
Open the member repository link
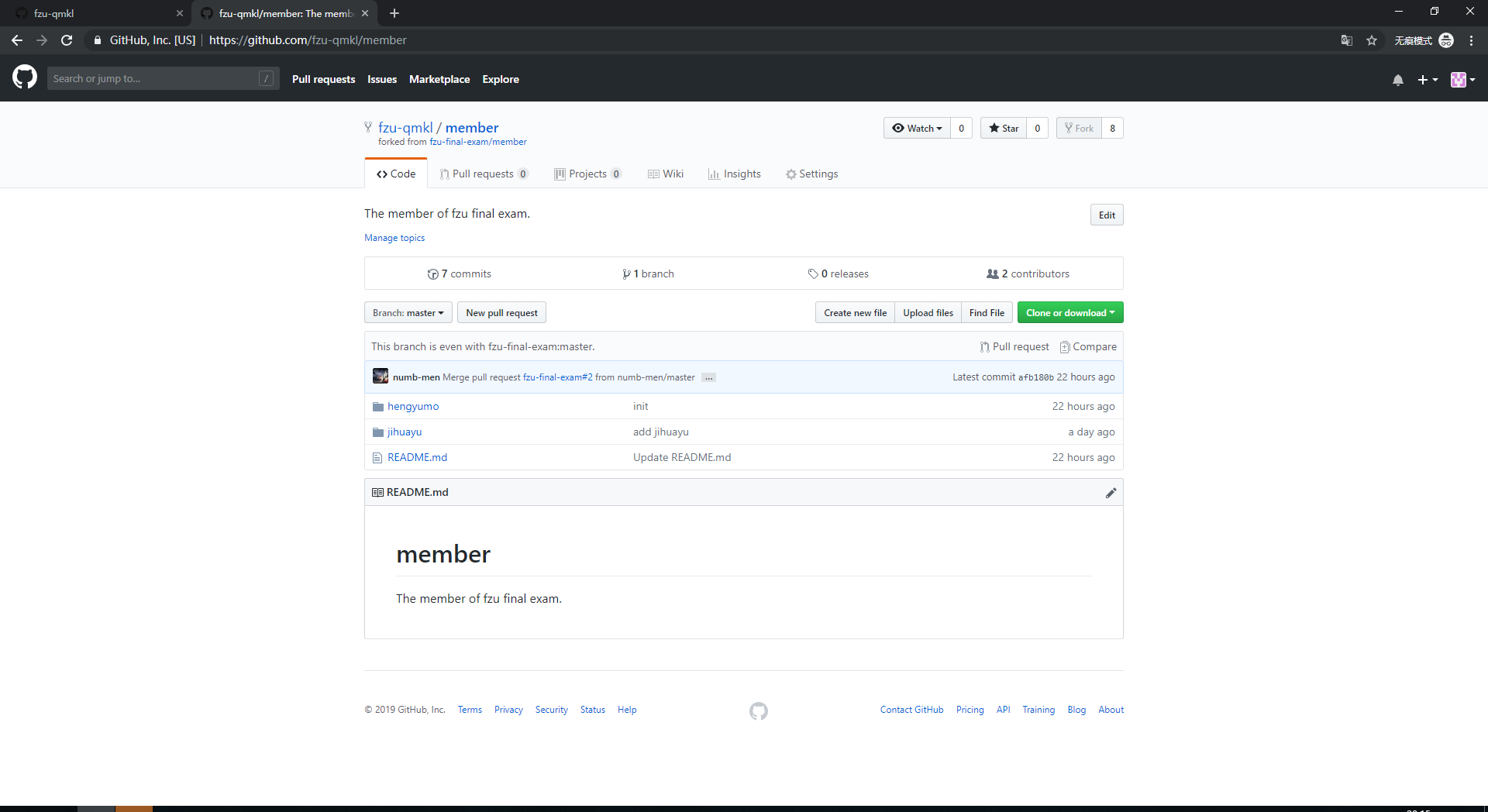472,128
